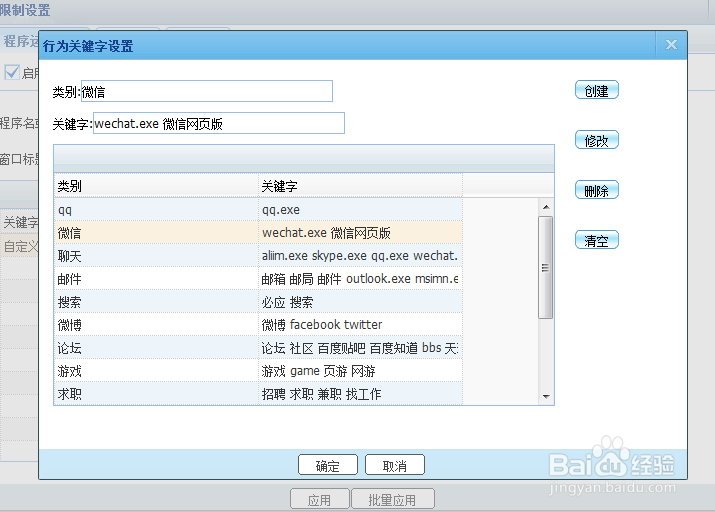The height and width of the screenshot is (512, 715).
Task: Sort by the 类别 column header
Action: point(156,186)
